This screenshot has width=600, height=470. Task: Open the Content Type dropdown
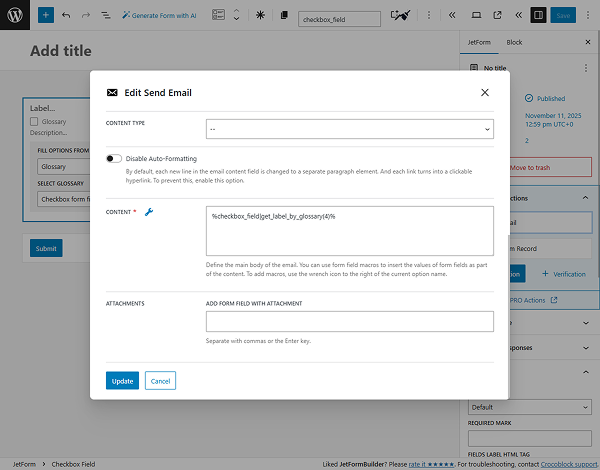click(x=349, y=129)
